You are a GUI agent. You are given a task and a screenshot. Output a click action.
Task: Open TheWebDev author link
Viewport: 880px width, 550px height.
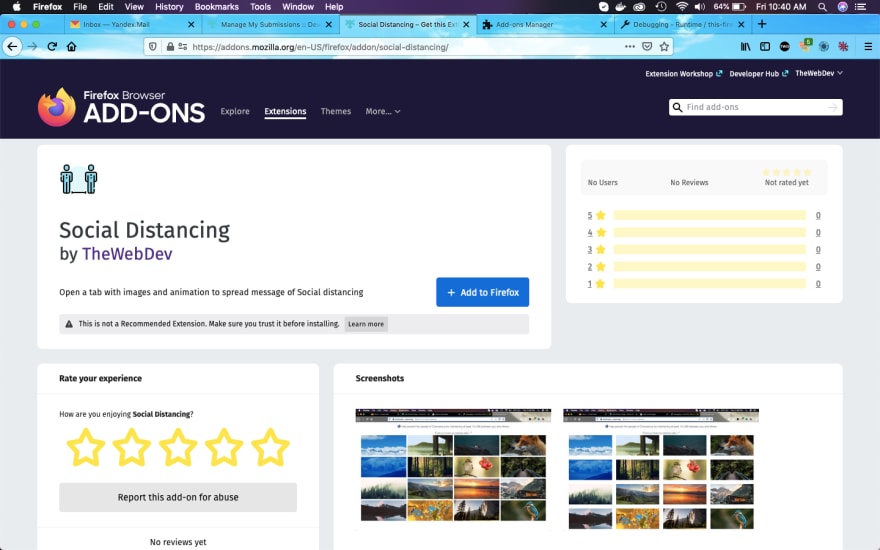(127, 254)
